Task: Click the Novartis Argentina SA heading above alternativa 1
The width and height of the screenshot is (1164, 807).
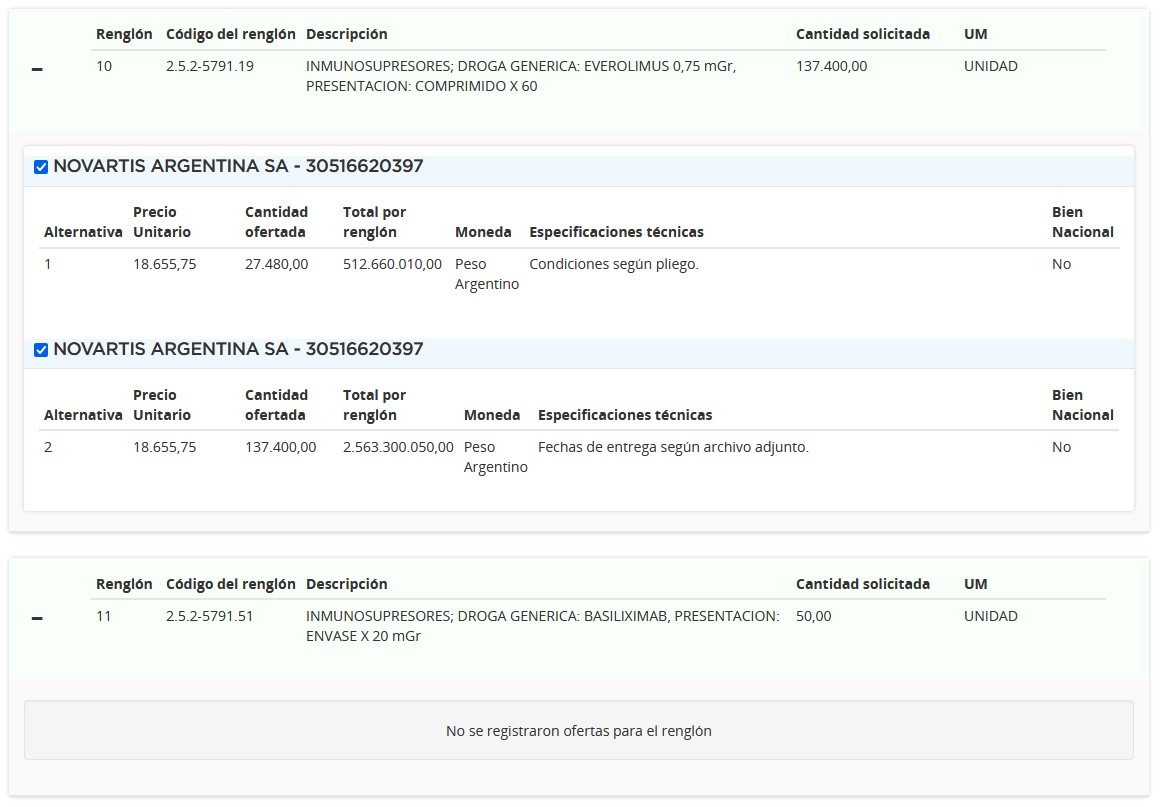Action: click(238, 166)
